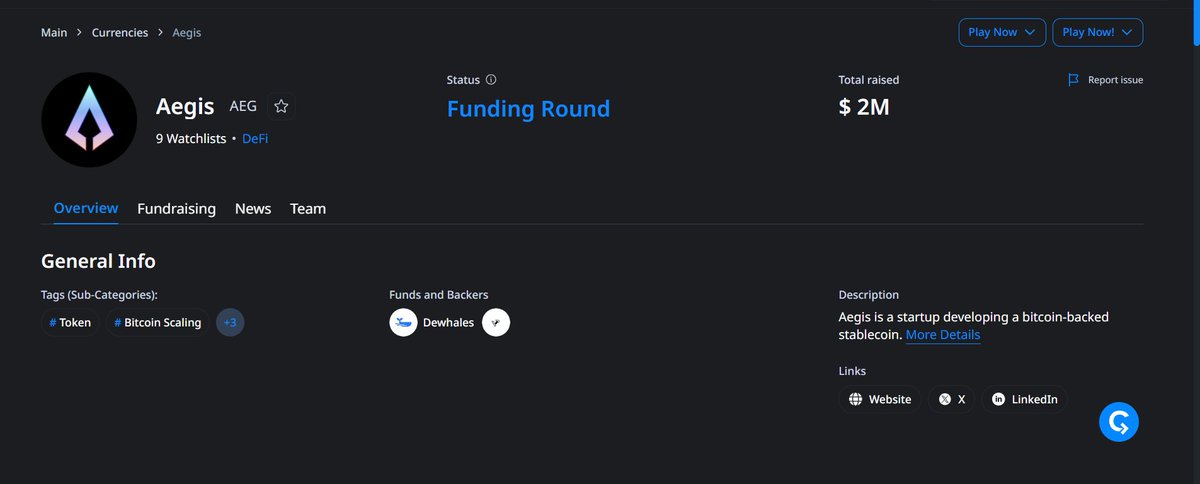Click the Aegis logo image

coord(89,119)
